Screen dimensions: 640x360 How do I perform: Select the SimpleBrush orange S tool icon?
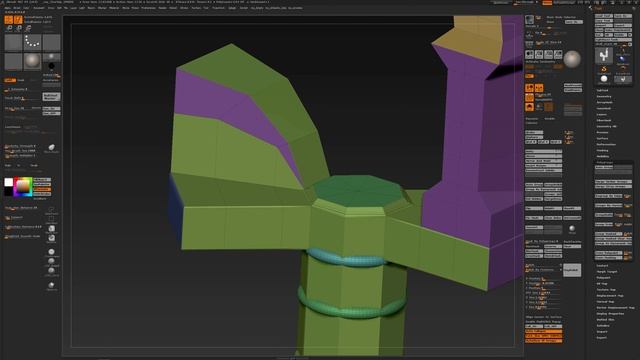(x=604, y=69)
